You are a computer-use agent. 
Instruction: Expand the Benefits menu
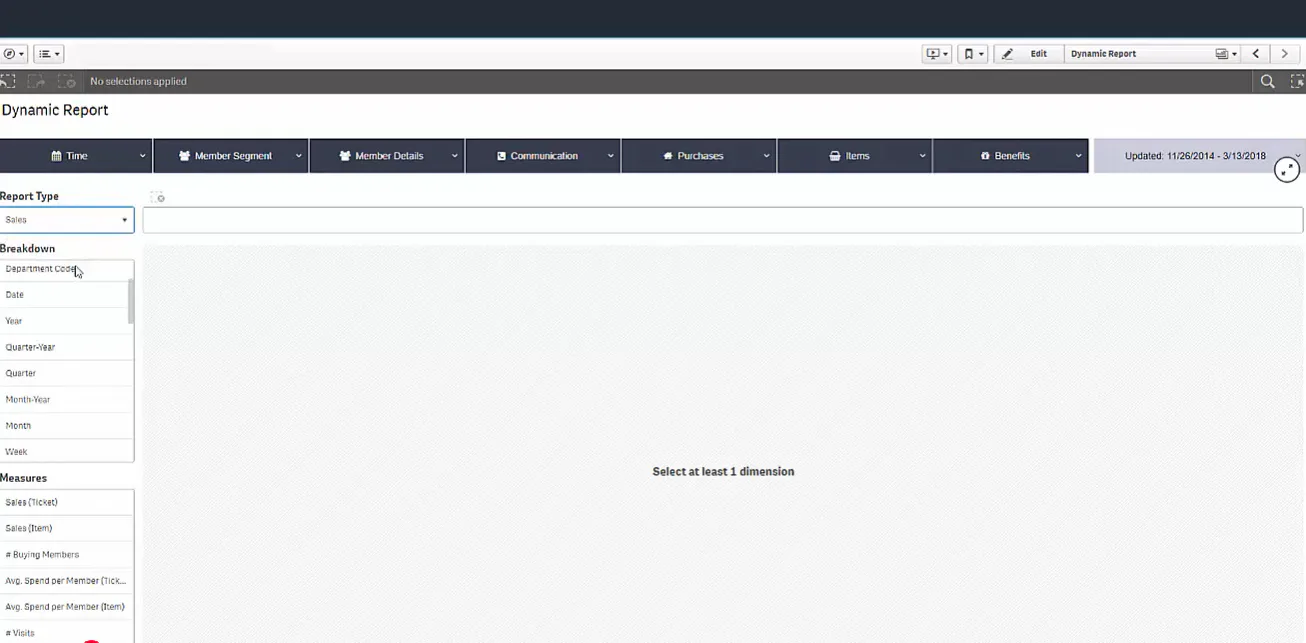click(1011, 156)
